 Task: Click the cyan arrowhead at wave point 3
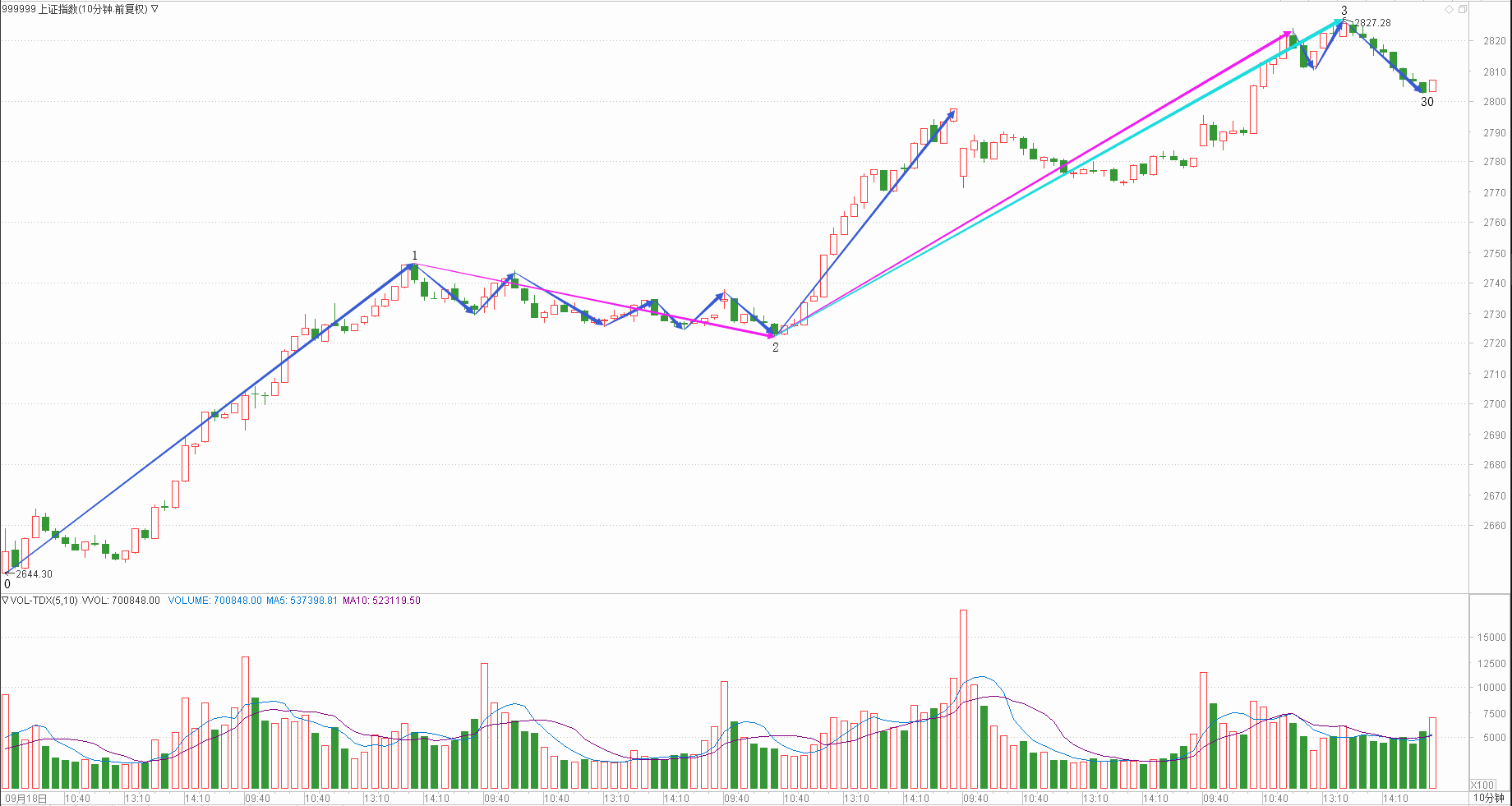coord(1339,23)
